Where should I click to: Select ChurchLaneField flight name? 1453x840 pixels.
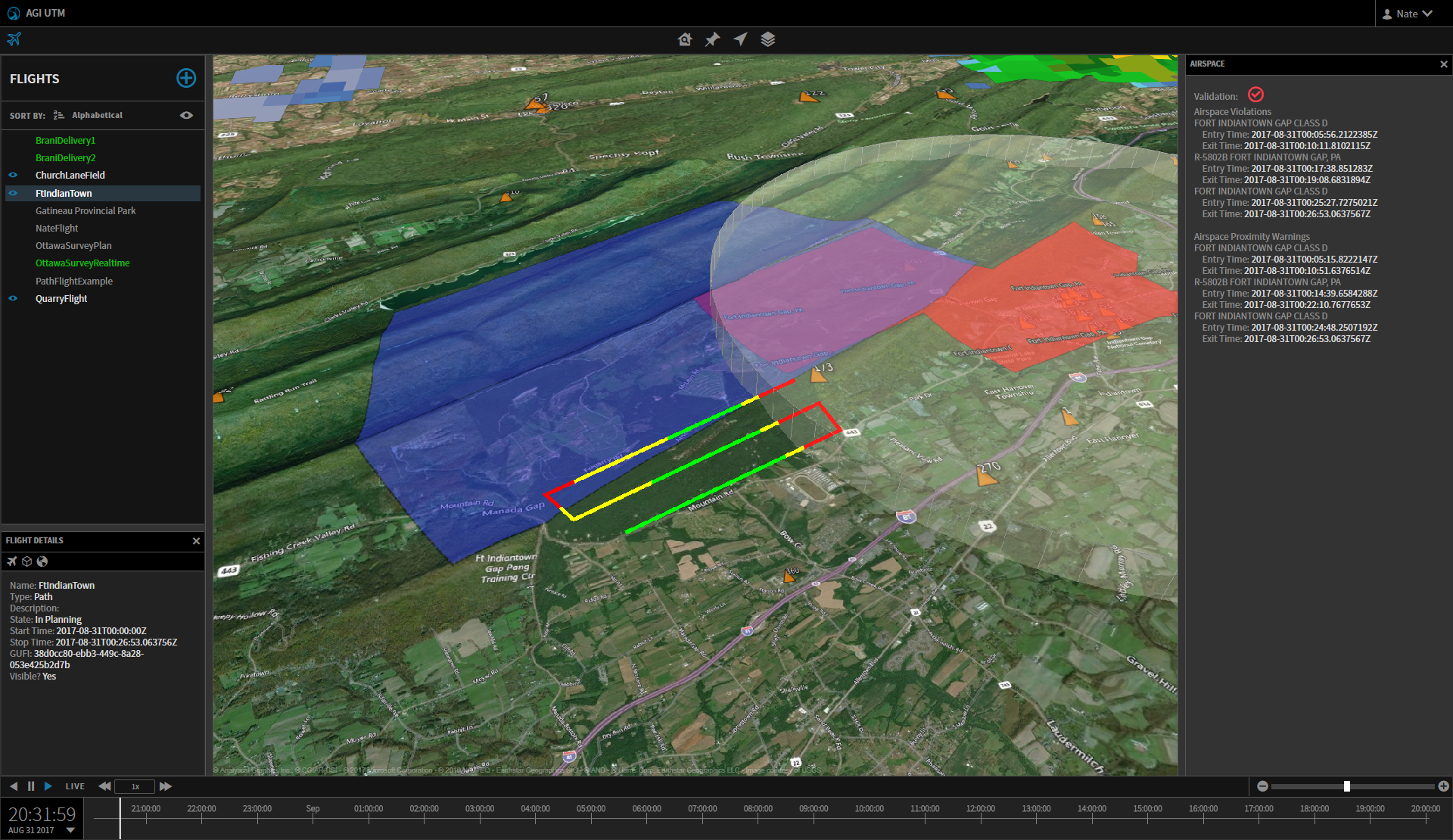[x=70, y=175]
